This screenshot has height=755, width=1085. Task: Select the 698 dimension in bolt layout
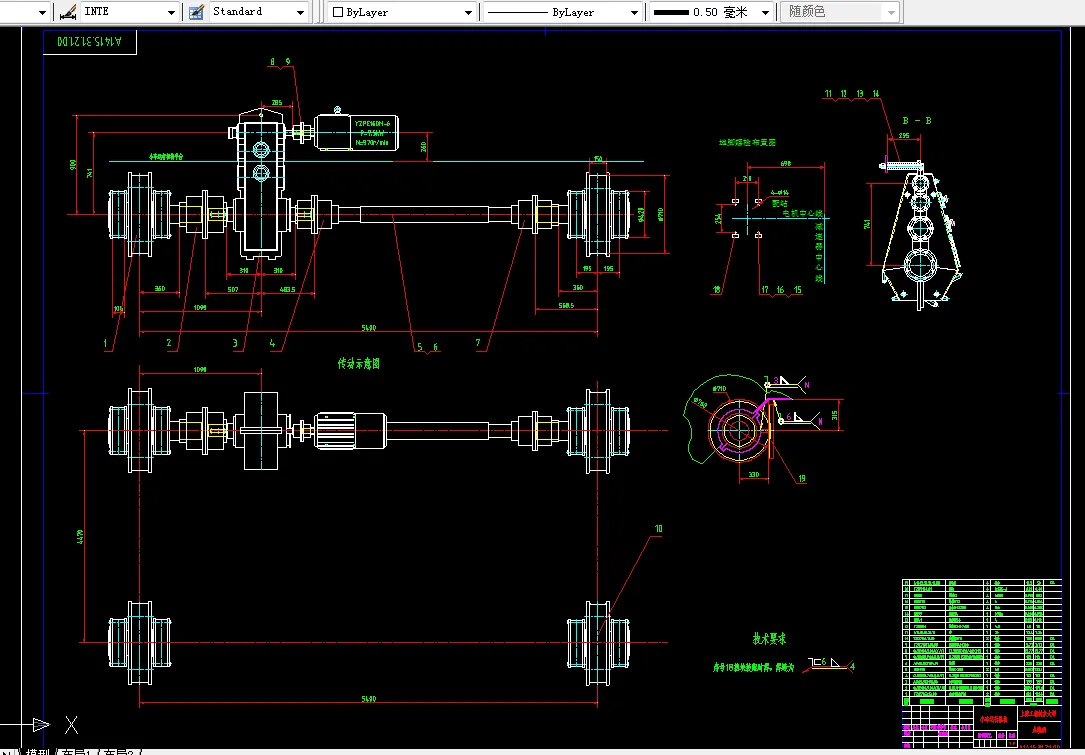[785, 164]
